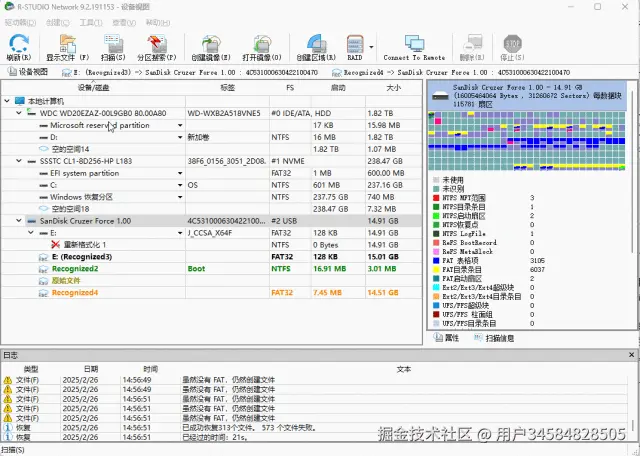The width and height of the screenshot is (640, 456).
Task: Open the RAID dropdown arrow
Action: coord(371,47)
